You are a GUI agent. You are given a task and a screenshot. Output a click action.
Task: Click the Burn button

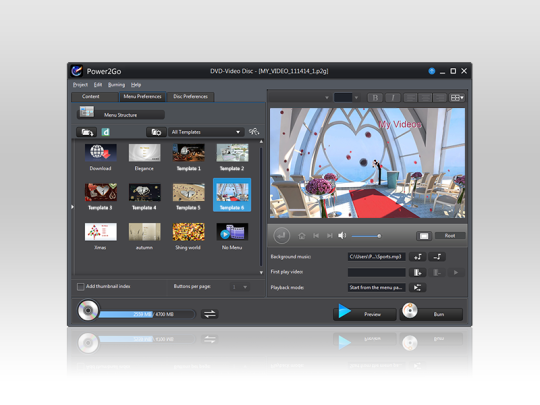click(x=431, y=313)
